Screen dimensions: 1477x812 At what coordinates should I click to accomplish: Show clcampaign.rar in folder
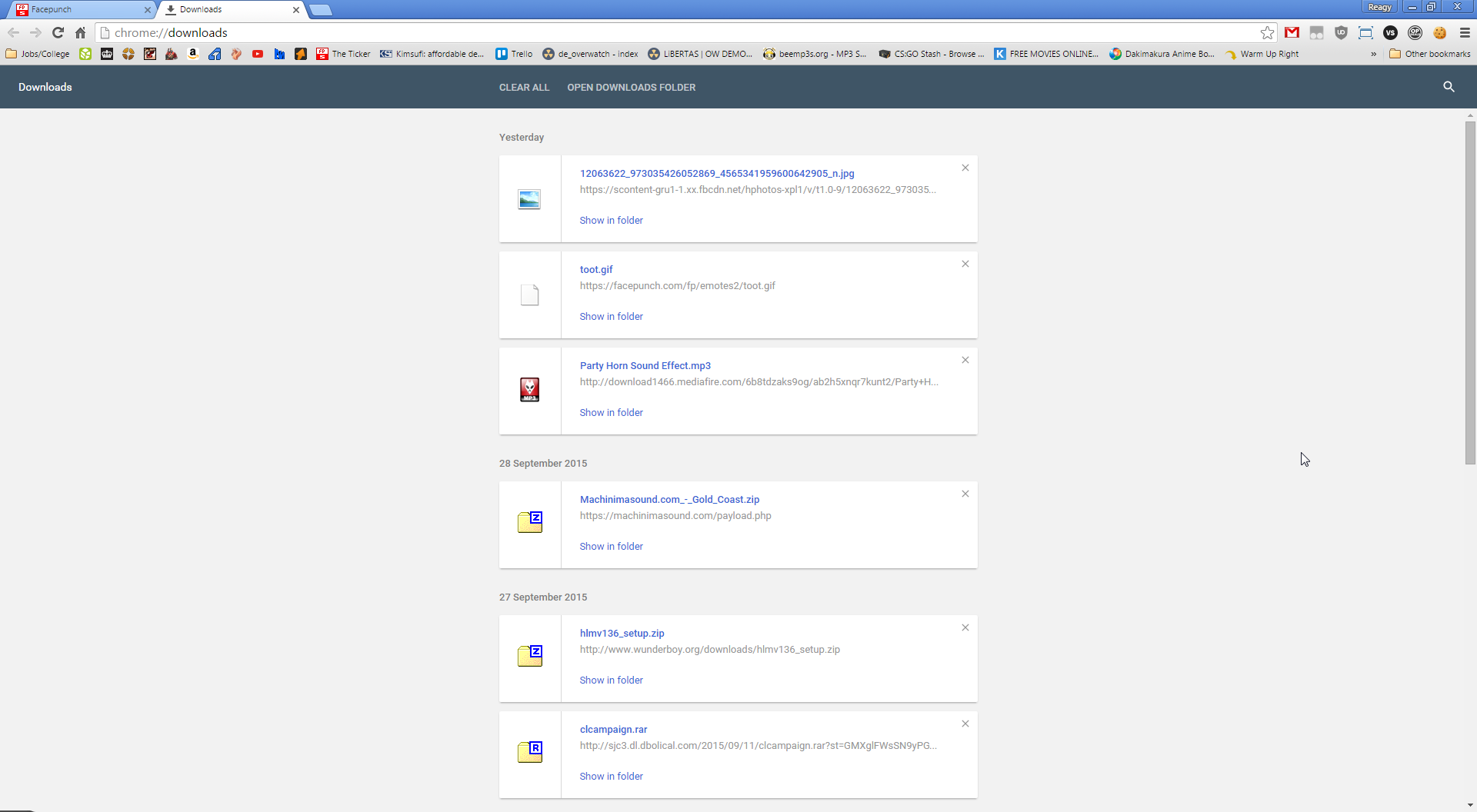pyautogui.click(x=611, y=777)
